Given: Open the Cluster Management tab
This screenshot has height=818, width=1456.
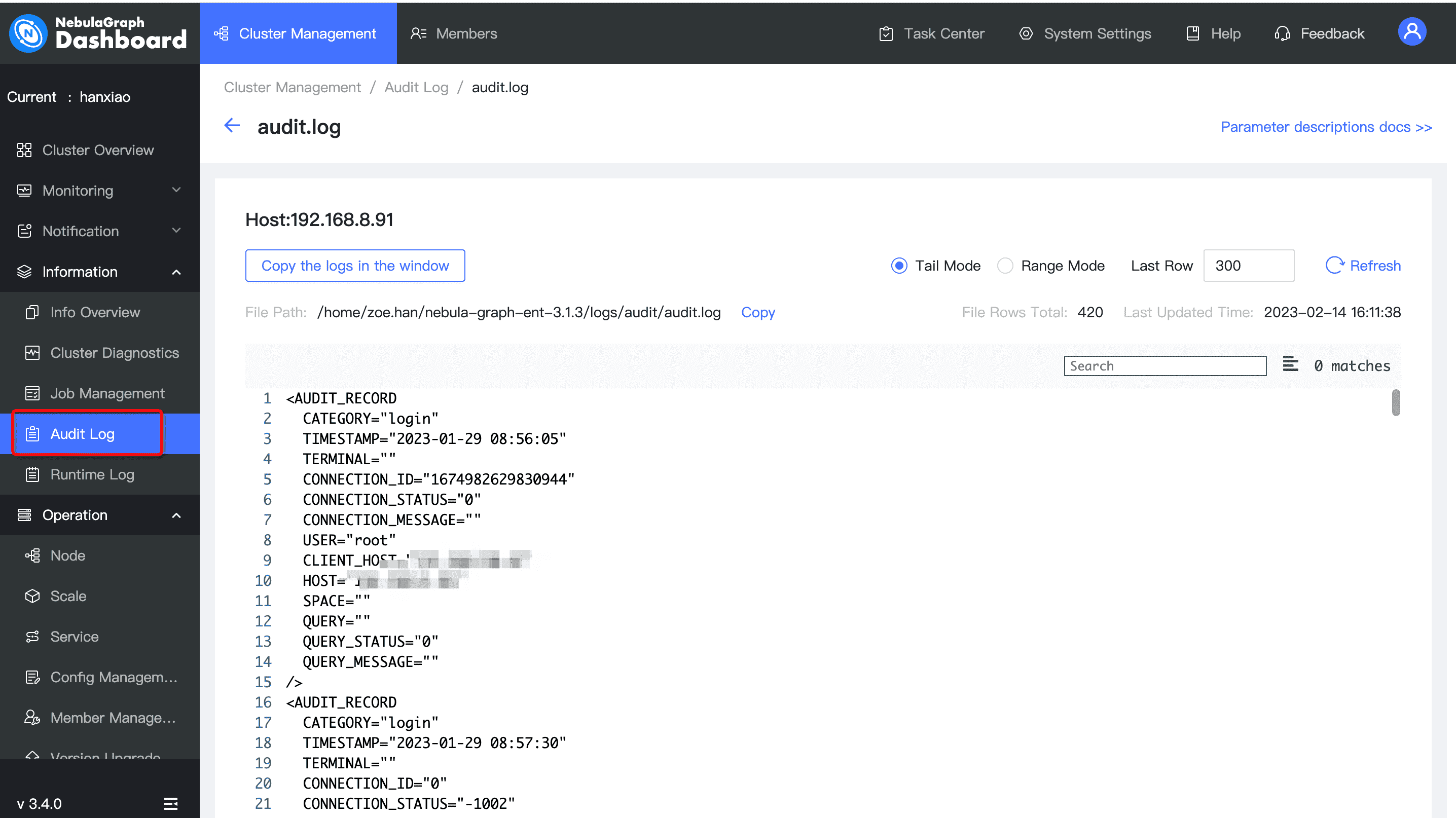Looking at the screenshot, I should (x=298, y=33).
